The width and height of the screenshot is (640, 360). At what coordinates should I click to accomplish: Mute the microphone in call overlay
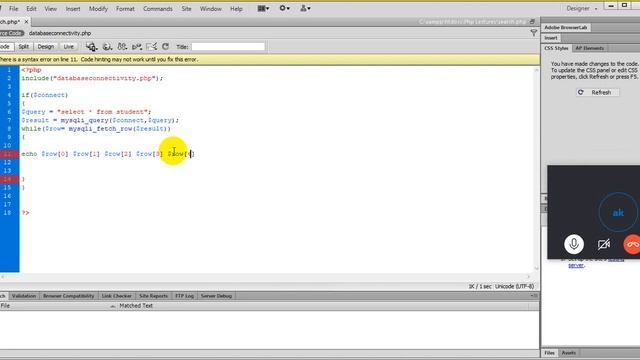(574, 244)
